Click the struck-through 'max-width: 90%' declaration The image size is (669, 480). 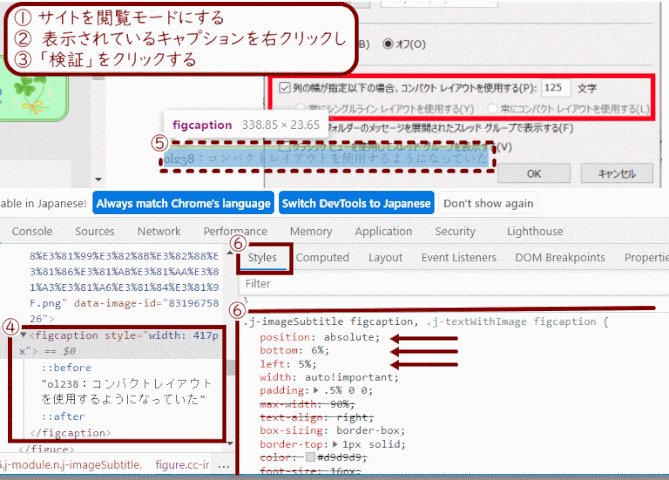click(307, 404)
